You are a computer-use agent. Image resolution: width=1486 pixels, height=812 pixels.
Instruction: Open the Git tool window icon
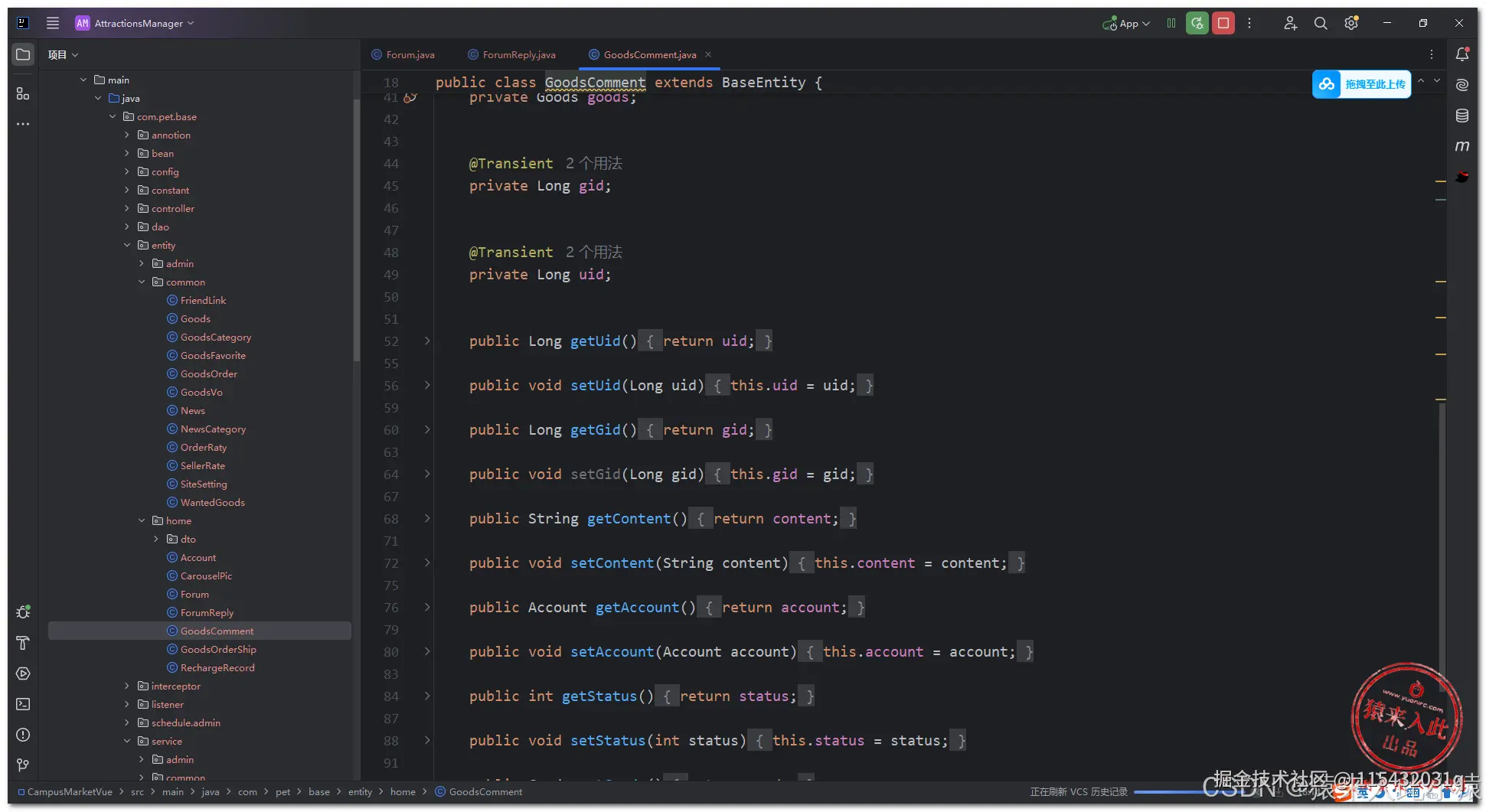pyautogui.click(x=23, y=765)
